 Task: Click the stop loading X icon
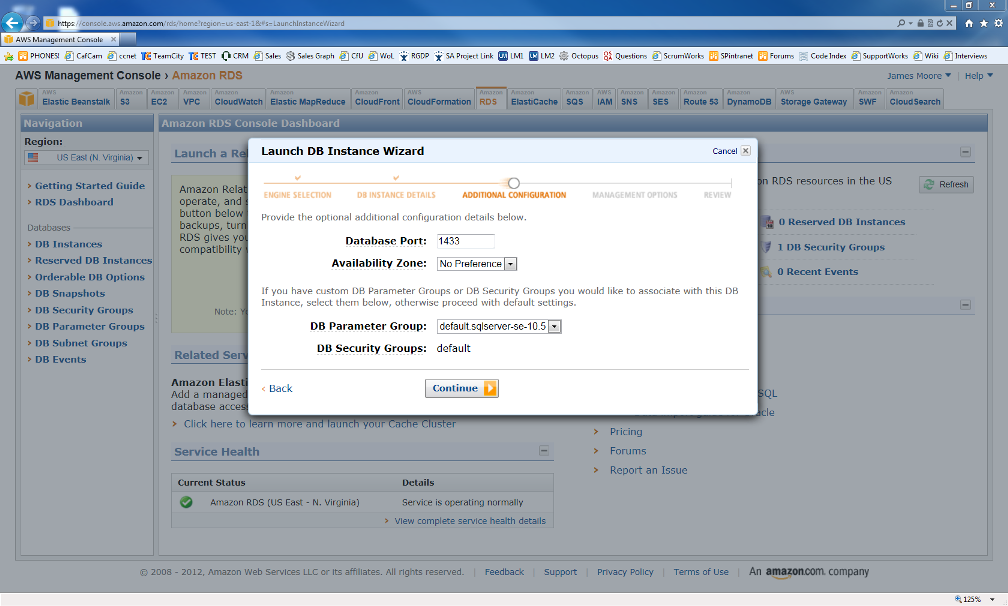pos(950,23)
